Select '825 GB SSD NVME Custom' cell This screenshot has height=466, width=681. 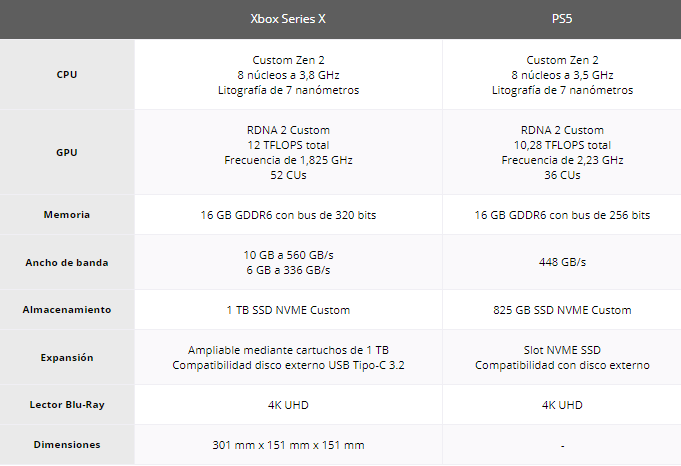(562, 310)
